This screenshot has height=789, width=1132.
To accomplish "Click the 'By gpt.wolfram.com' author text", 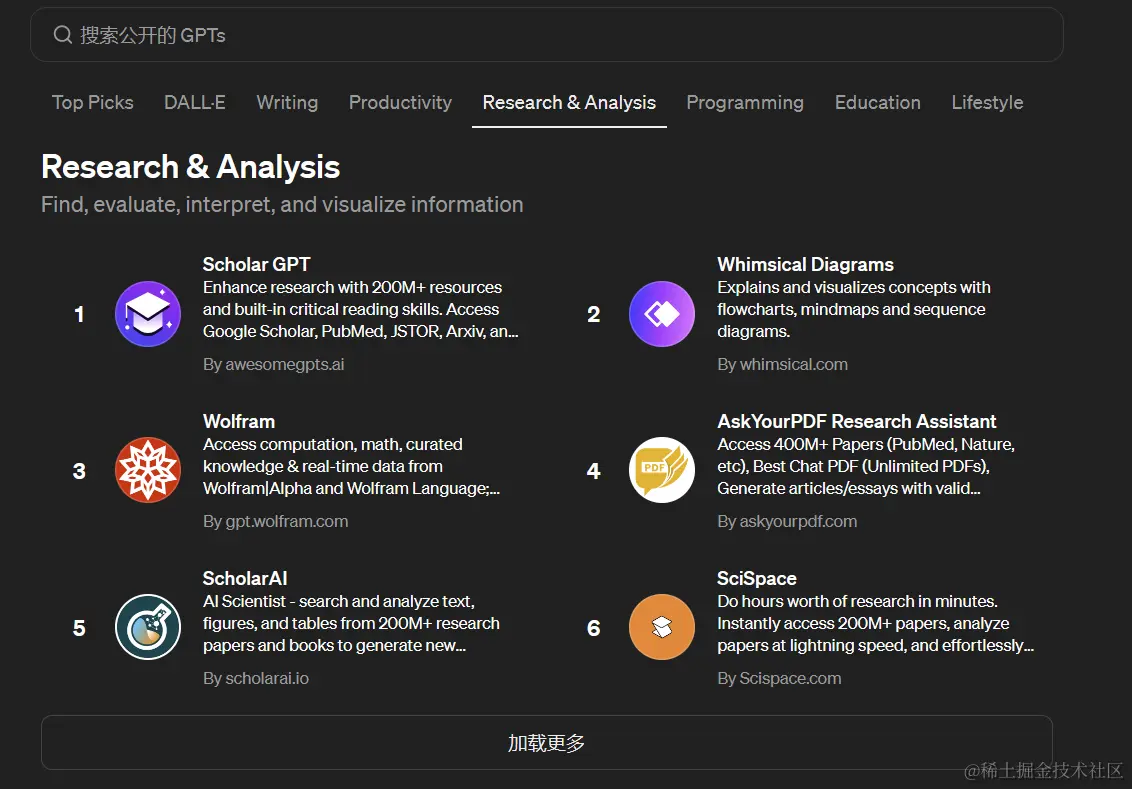I will tap(276, 521).
